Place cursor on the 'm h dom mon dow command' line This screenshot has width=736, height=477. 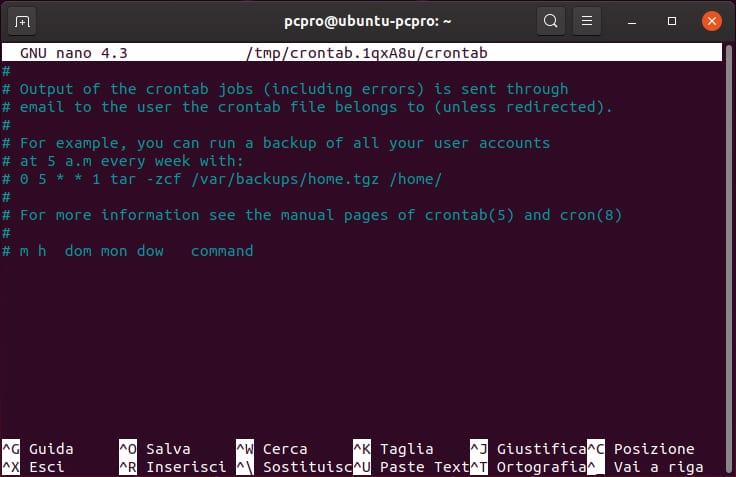coord(136,251)
